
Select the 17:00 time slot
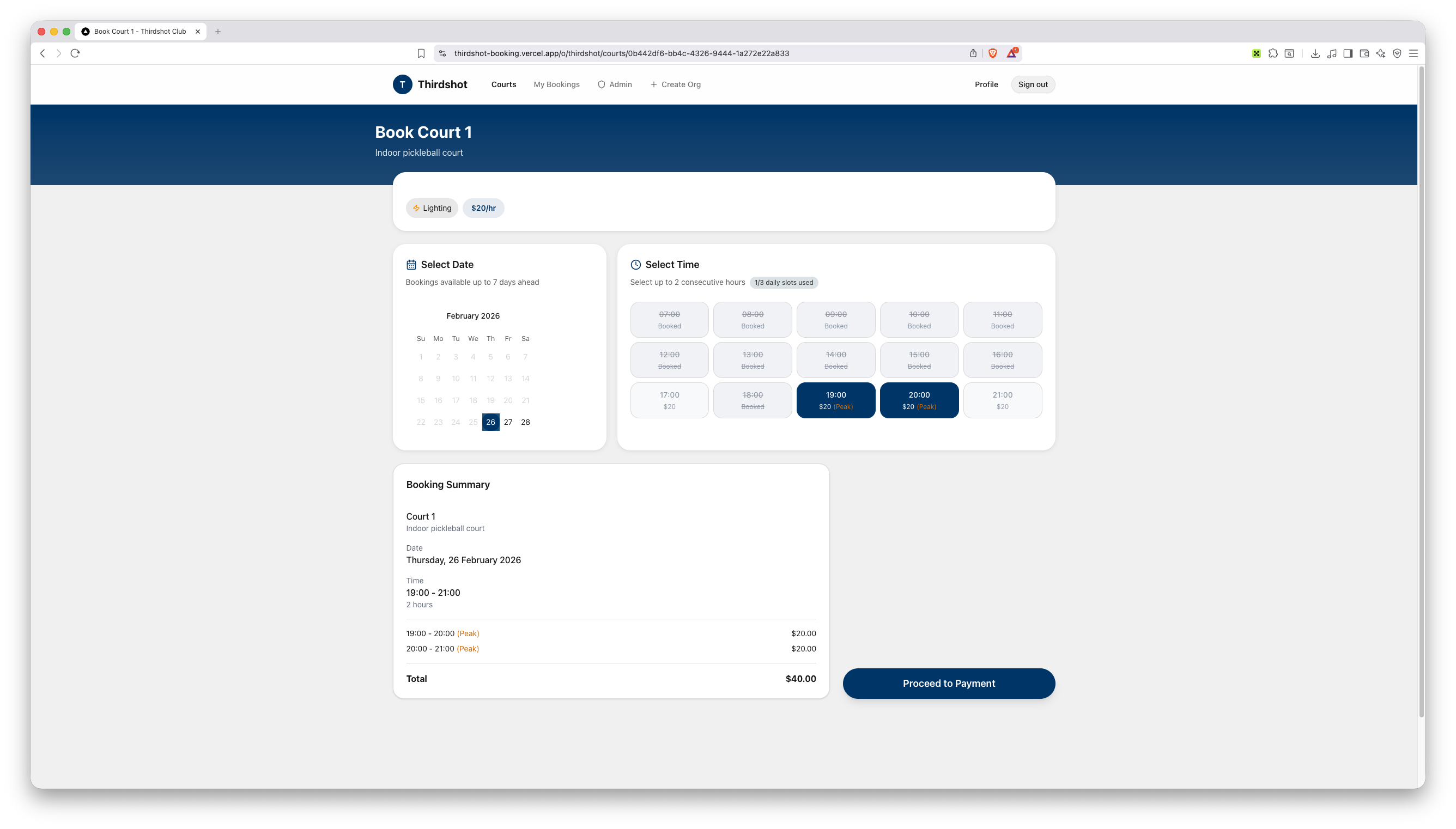[669, 400]
